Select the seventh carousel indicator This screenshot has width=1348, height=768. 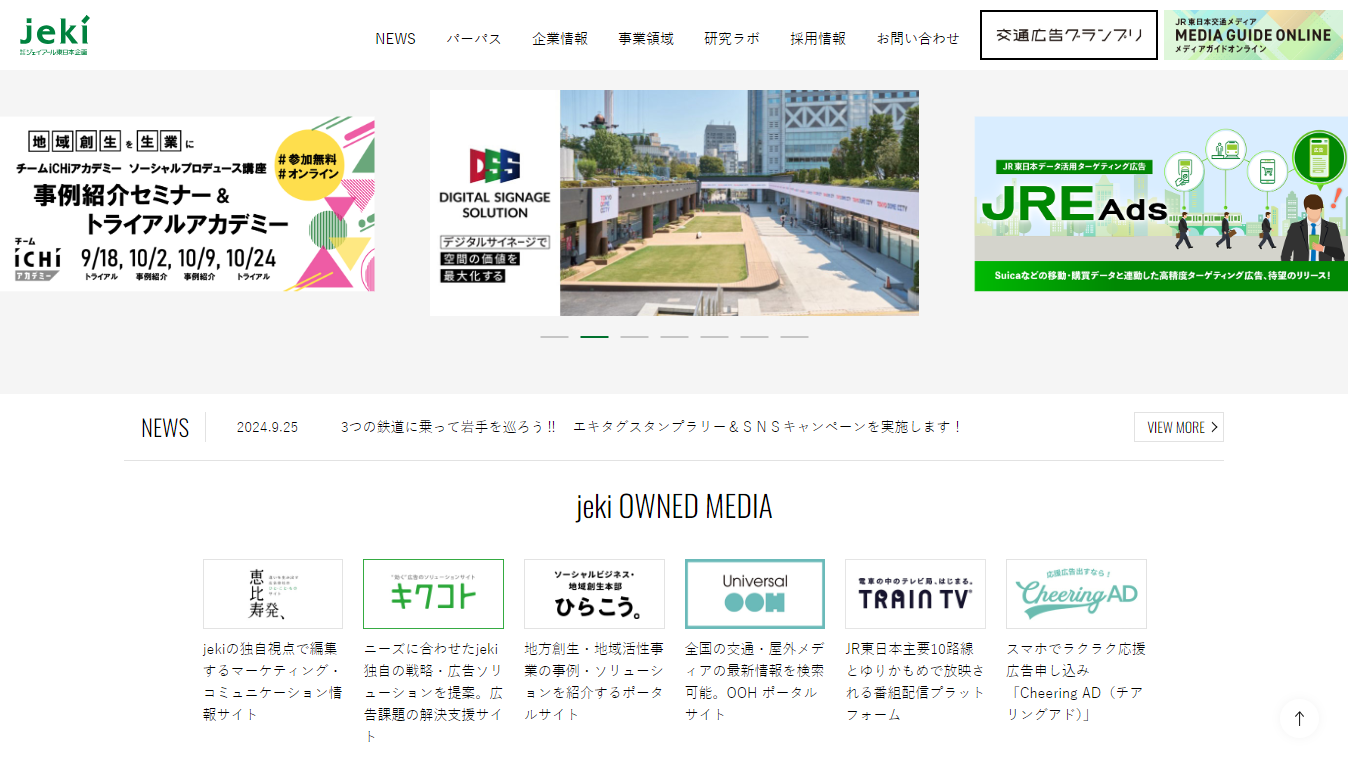point(794,337)
